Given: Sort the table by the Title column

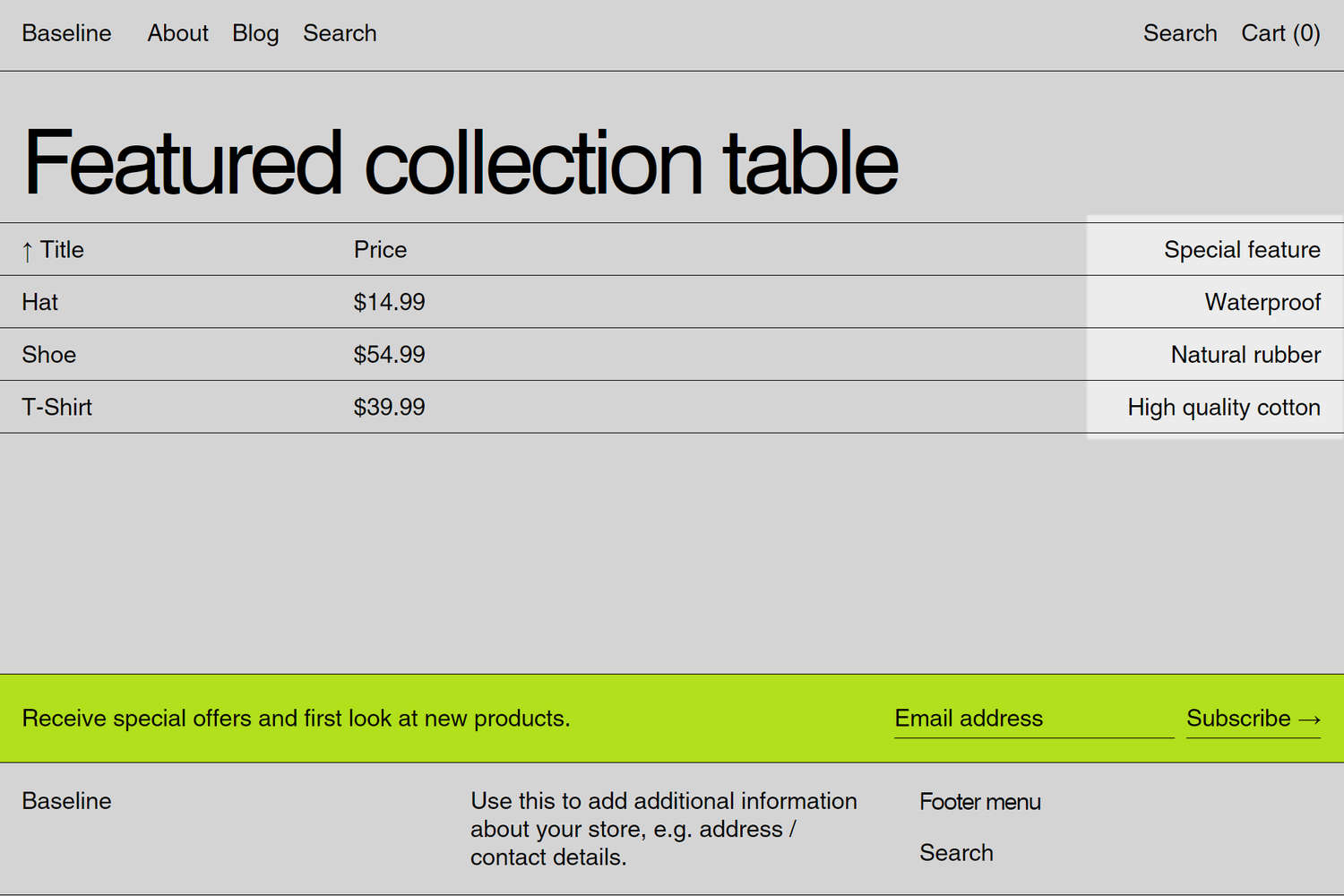Looking at the screenshot, I should 61,250.
